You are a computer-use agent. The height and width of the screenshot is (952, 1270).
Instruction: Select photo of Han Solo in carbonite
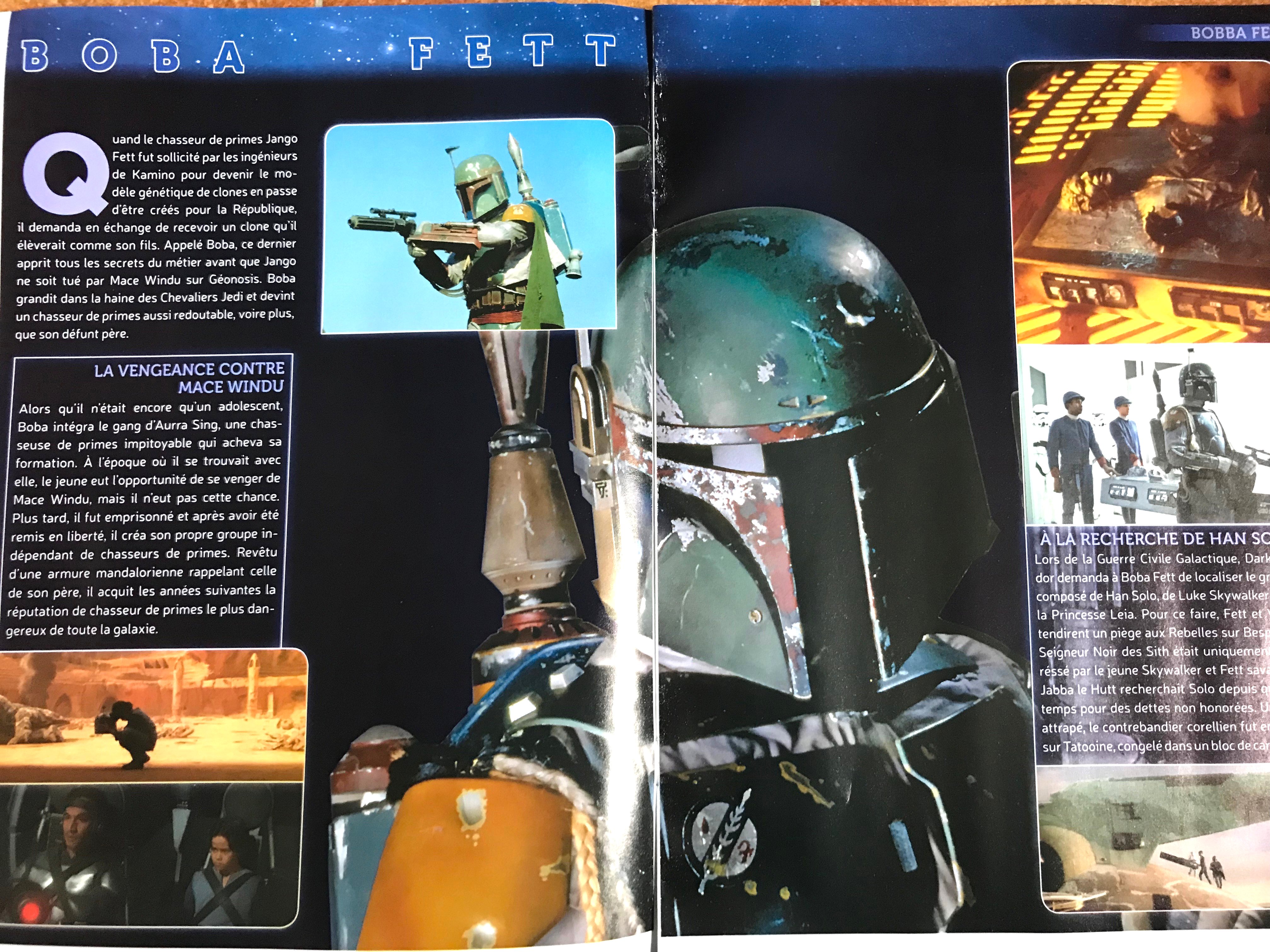(1140, 202)
